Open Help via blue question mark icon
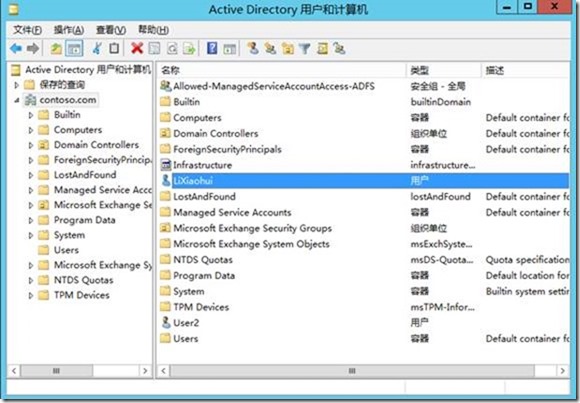 212,48
